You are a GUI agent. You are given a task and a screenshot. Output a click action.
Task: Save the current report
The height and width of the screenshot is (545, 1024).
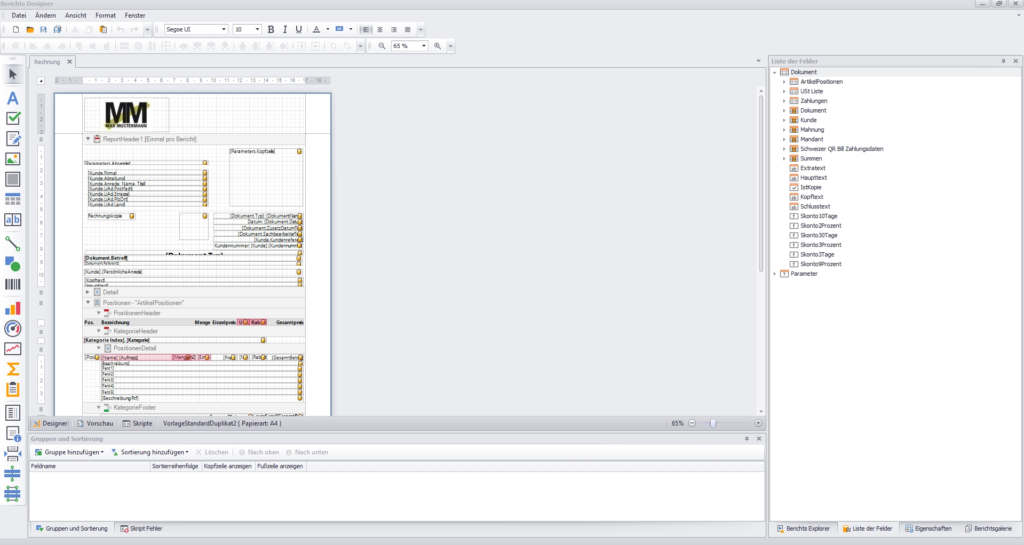[x=44, y=29]
